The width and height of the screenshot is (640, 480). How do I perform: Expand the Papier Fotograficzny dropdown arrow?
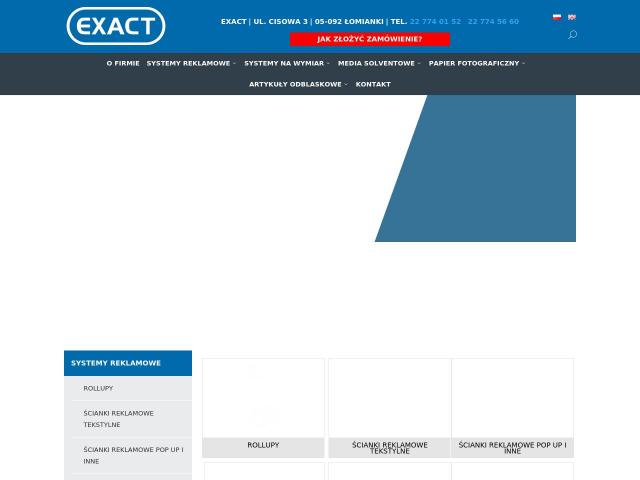coord(523,64)
